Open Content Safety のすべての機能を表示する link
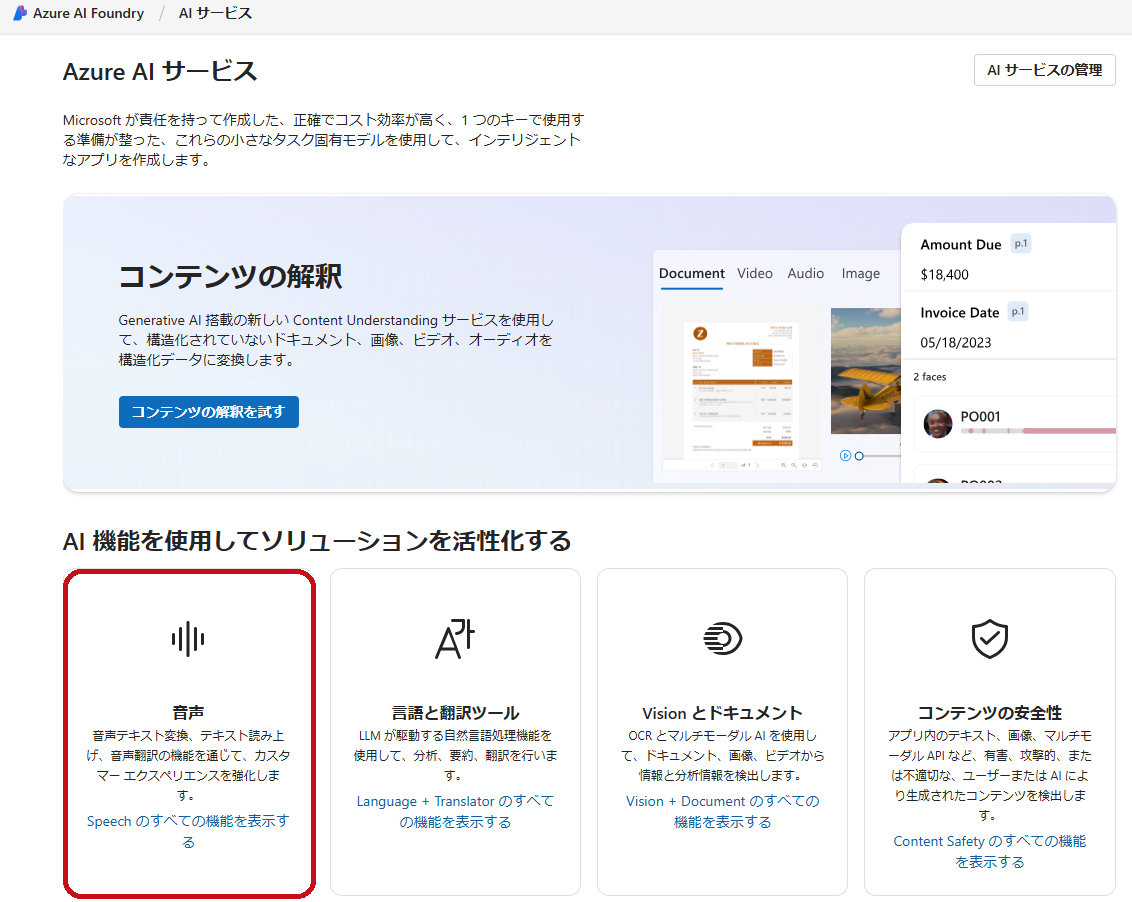The image size is (1132, 902). pos(990,851)
